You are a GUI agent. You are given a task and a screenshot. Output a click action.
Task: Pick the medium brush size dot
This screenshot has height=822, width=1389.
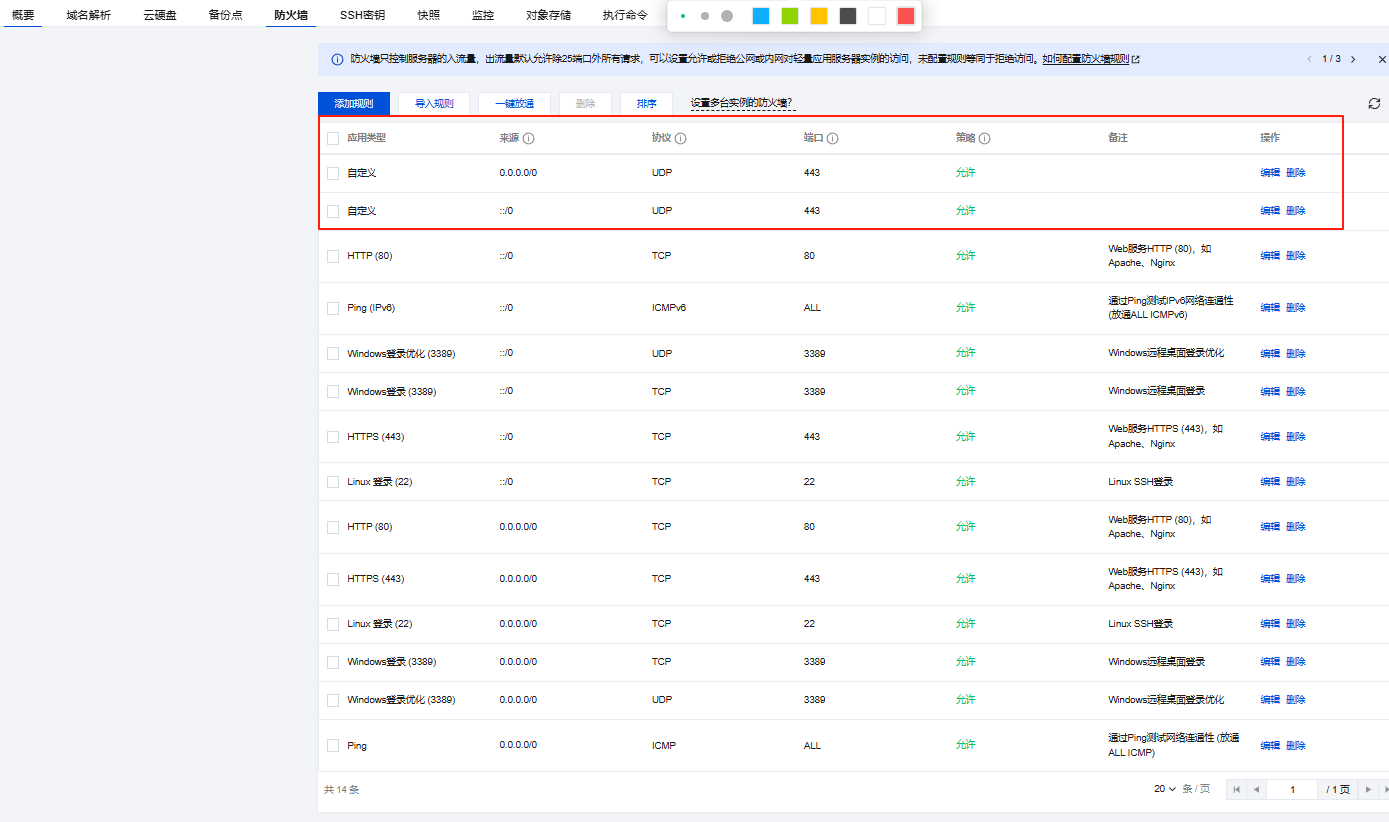705,16
